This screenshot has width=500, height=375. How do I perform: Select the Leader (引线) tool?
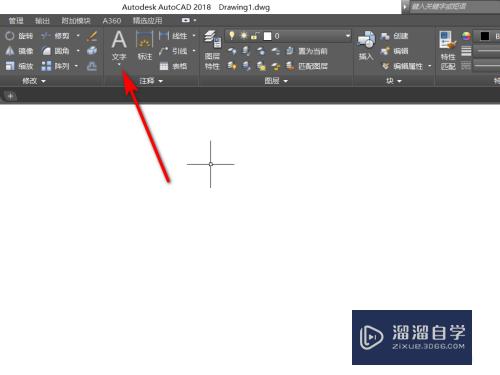[173, 51]
